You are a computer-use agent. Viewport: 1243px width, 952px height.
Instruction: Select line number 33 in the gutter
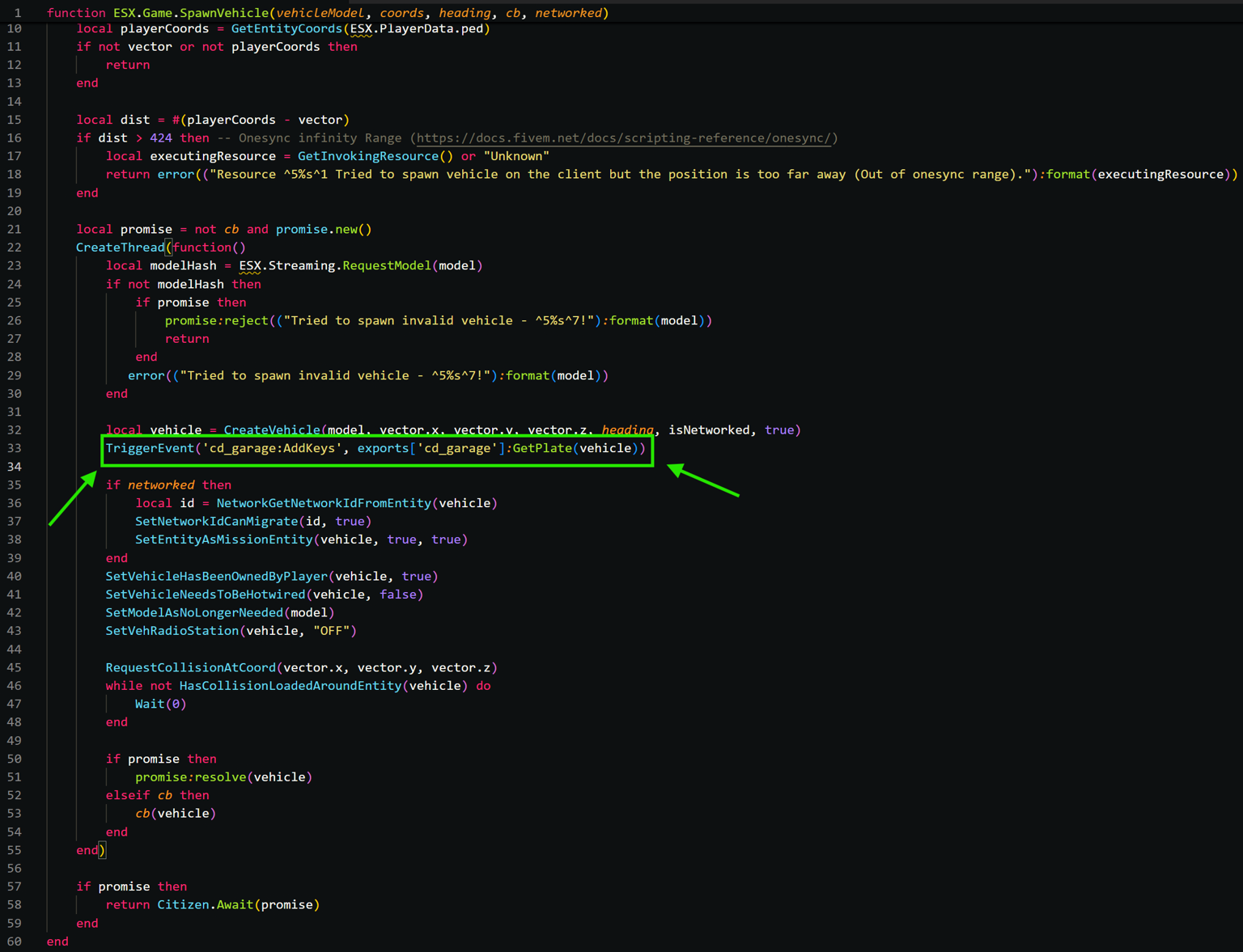[x=15, y=448]
